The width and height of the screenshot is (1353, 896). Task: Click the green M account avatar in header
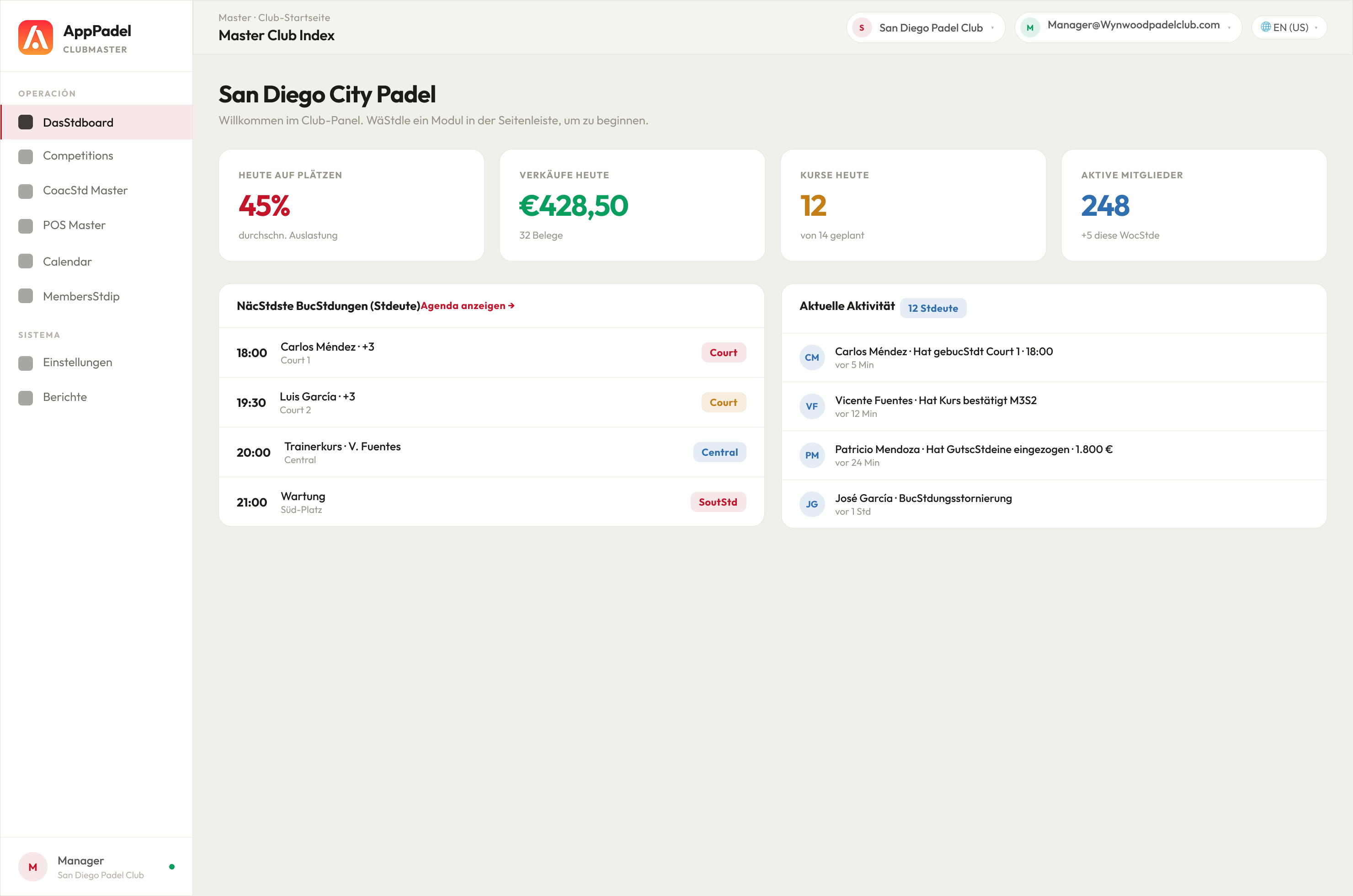(1029, 27)
